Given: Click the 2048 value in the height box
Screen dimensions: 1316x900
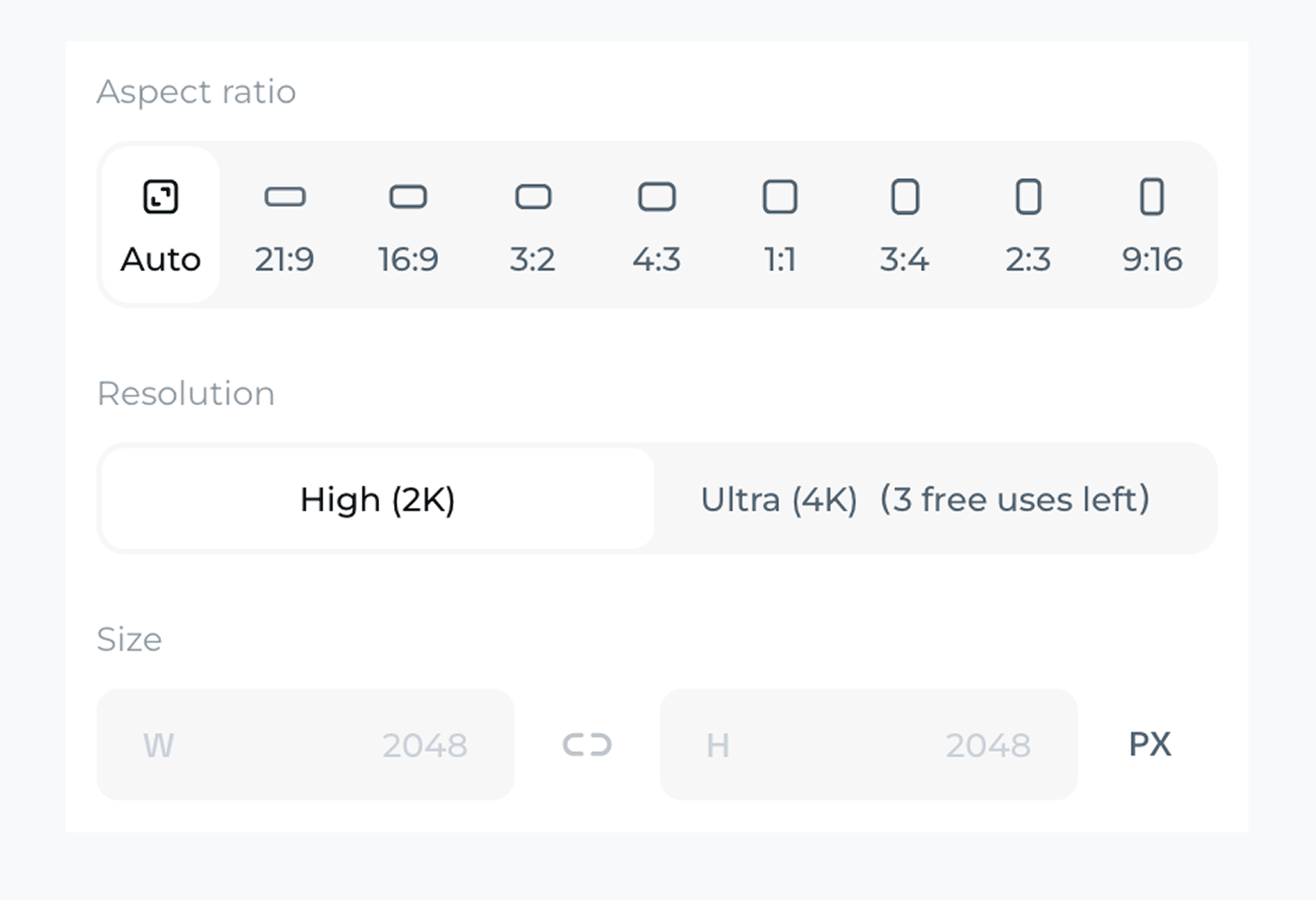Looking at the screenshot, I should 988,745.
